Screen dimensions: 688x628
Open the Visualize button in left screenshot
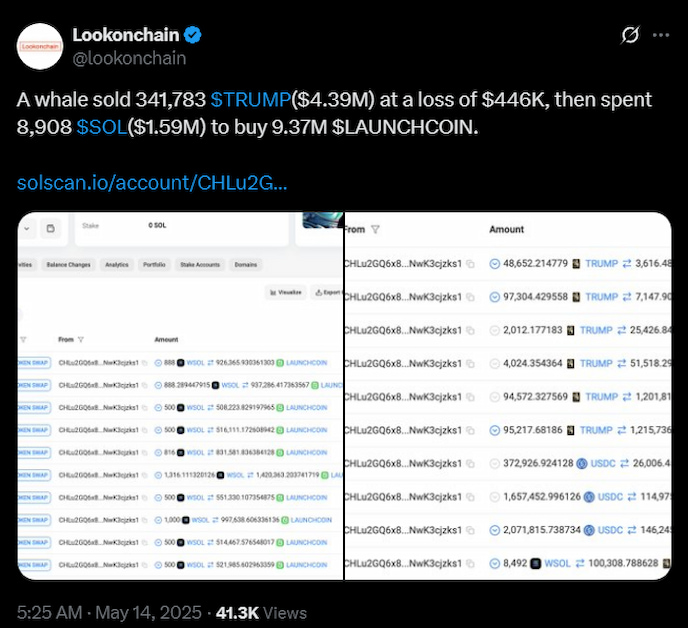pyautogui.click(x=286, y=292)
